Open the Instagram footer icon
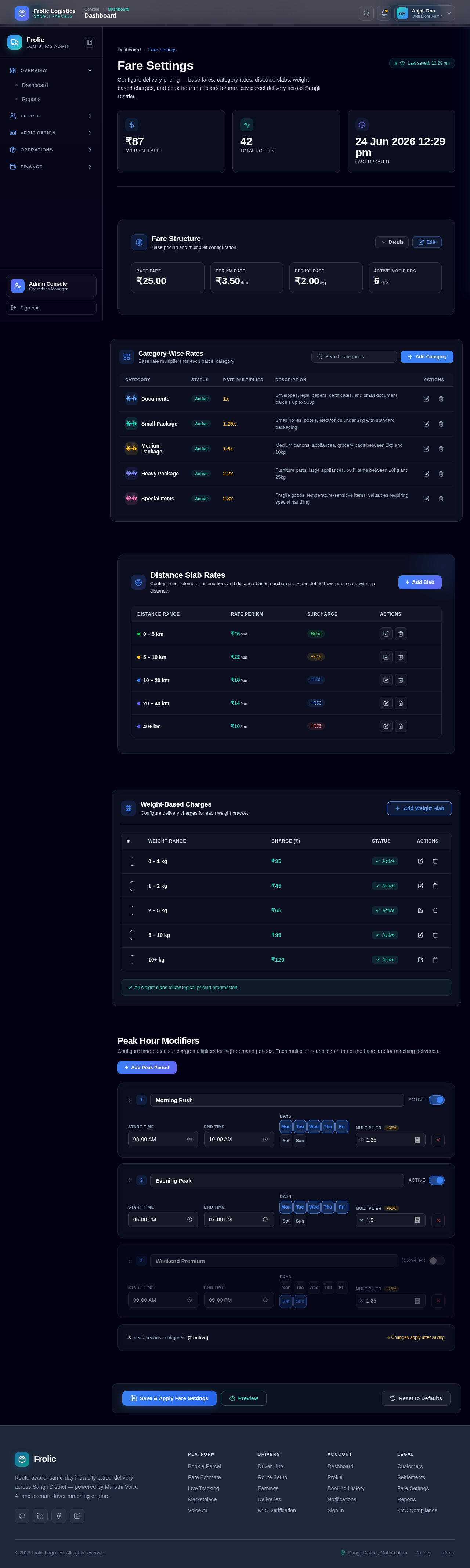The width and height of the screenshot is (470, 1568). click(77, 1515)
